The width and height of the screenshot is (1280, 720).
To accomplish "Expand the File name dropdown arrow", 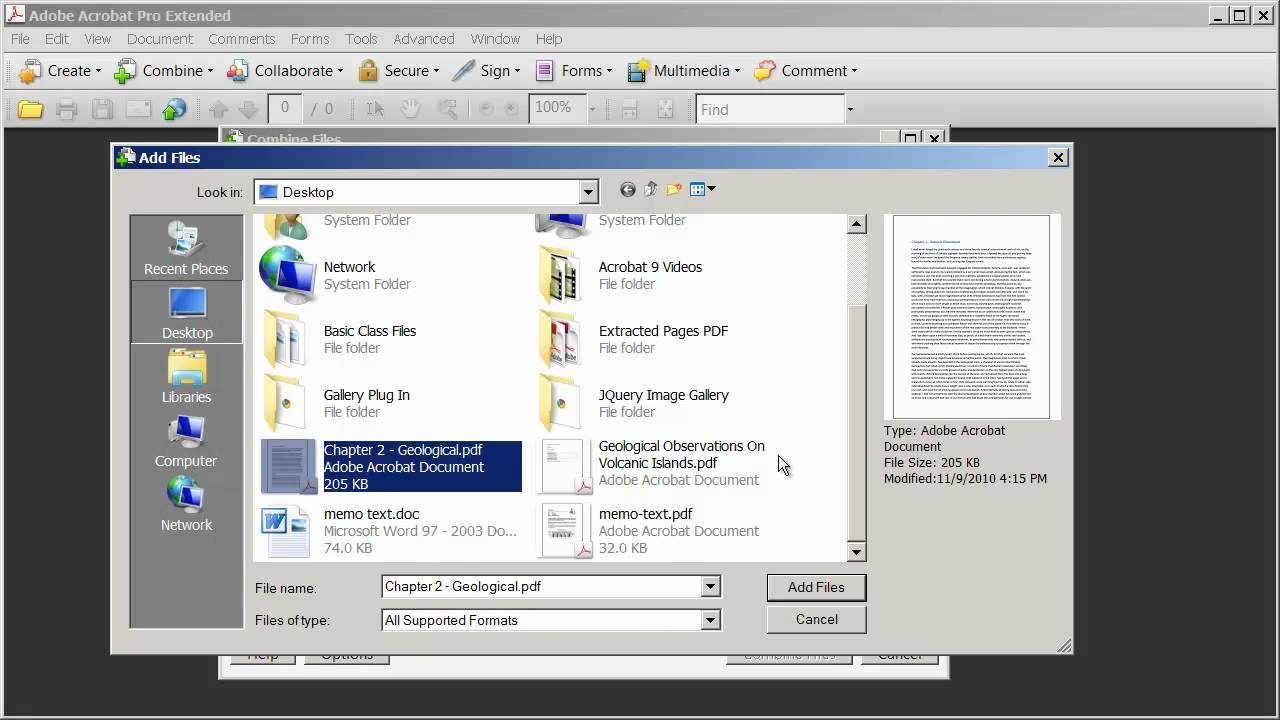I will [x=710, y=587].
